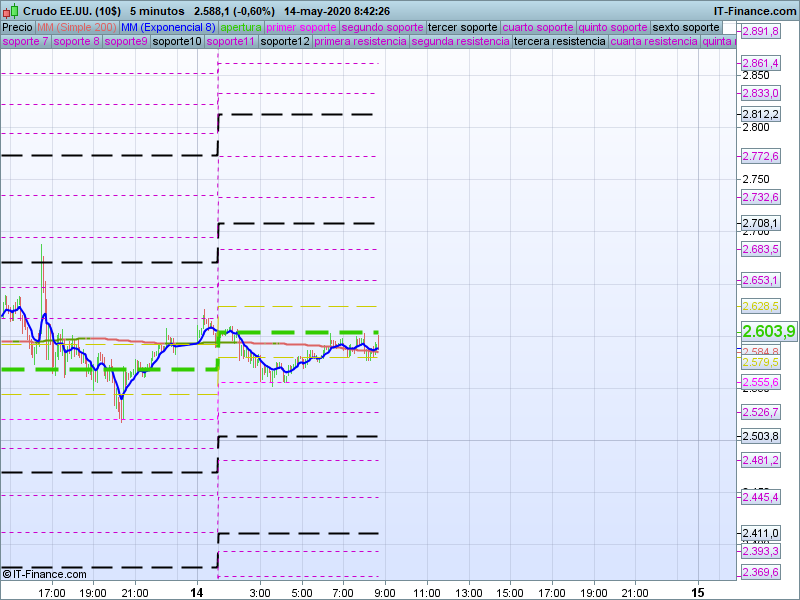Click the green 2.603,9 current price tag
This screenshot has width=800, height=600.
768,332
